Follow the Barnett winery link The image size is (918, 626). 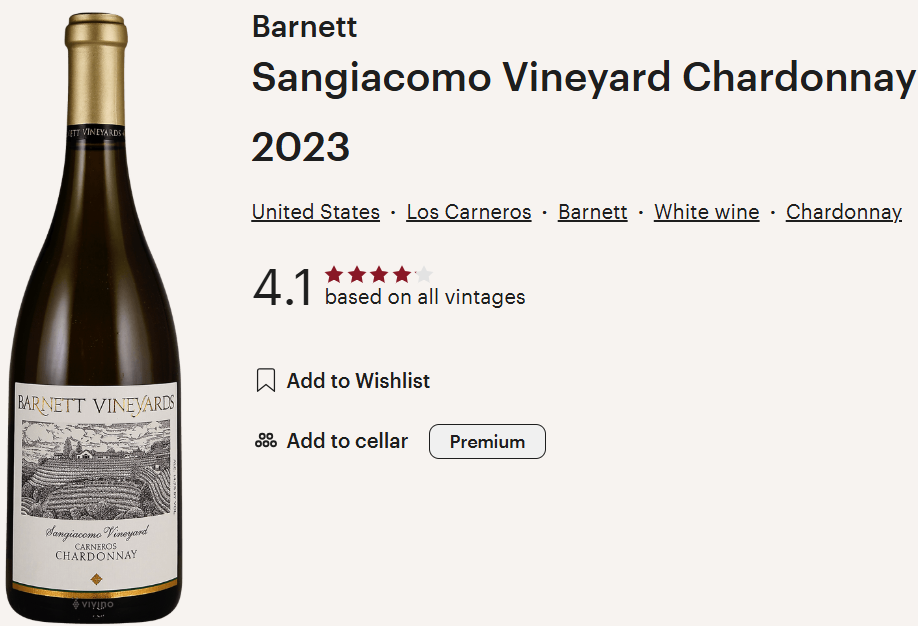pyautogui.click(x=592, y=211)
